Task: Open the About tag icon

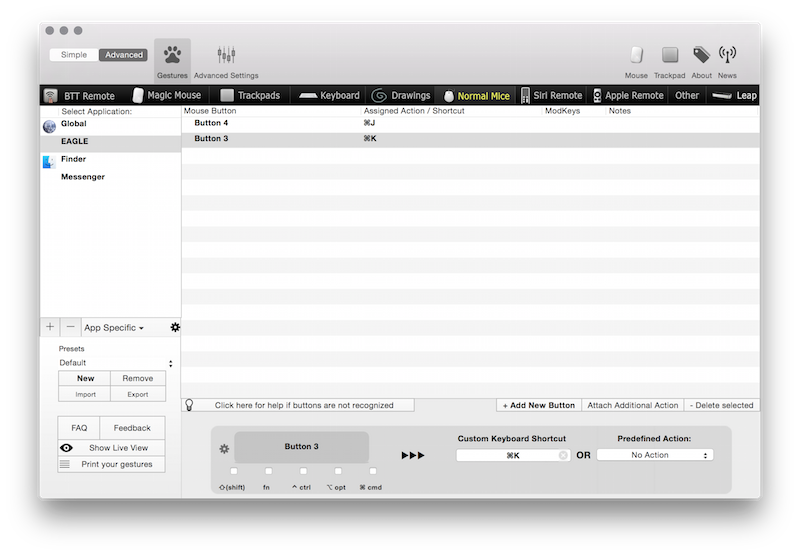Action: click(x=702, y=56)
